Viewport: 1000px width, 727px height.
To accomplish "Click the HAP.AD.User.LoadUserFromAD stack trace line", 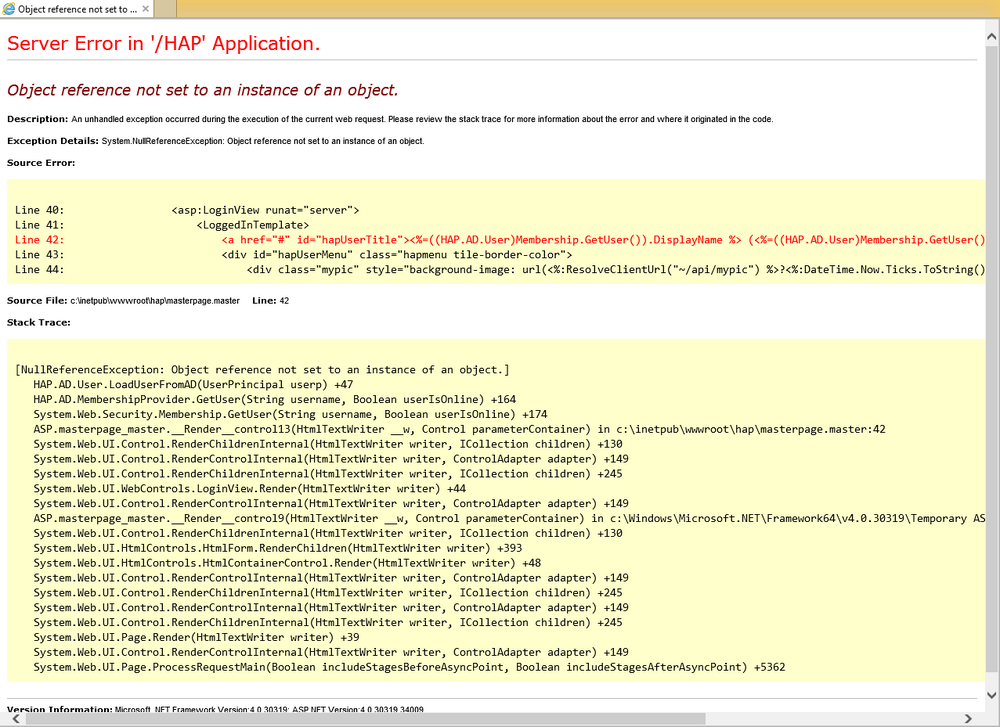I will [193, 385].
